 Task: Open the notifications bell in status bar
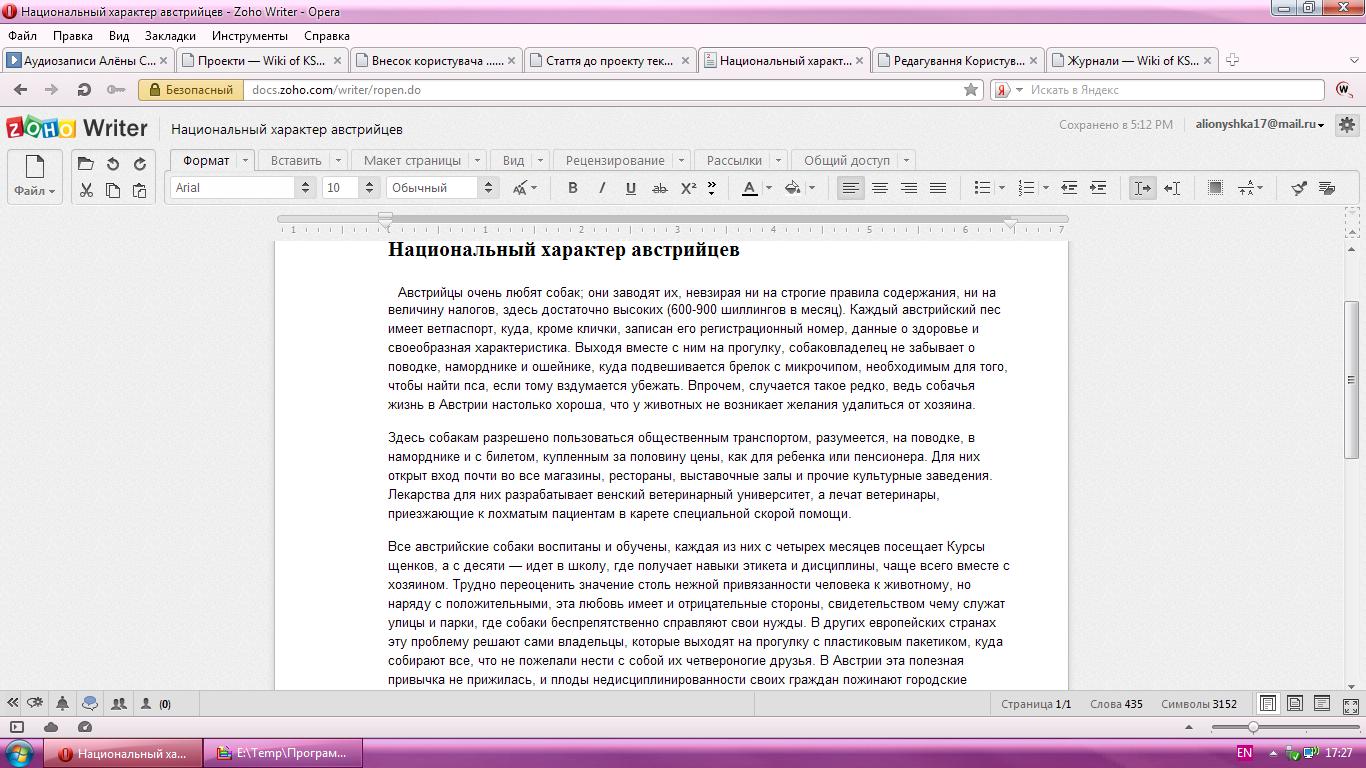click(62, 703)
